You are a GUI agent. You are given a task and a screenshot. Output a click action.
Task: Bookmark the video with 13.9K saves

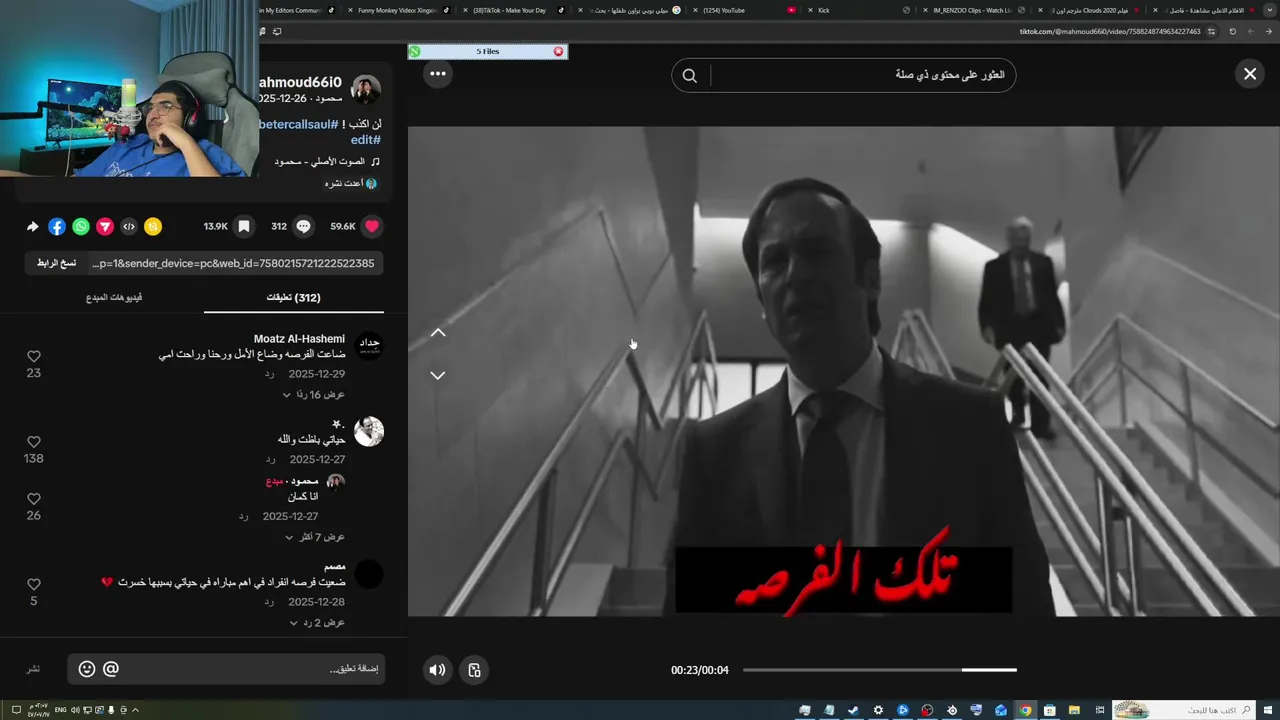point(243,226)
